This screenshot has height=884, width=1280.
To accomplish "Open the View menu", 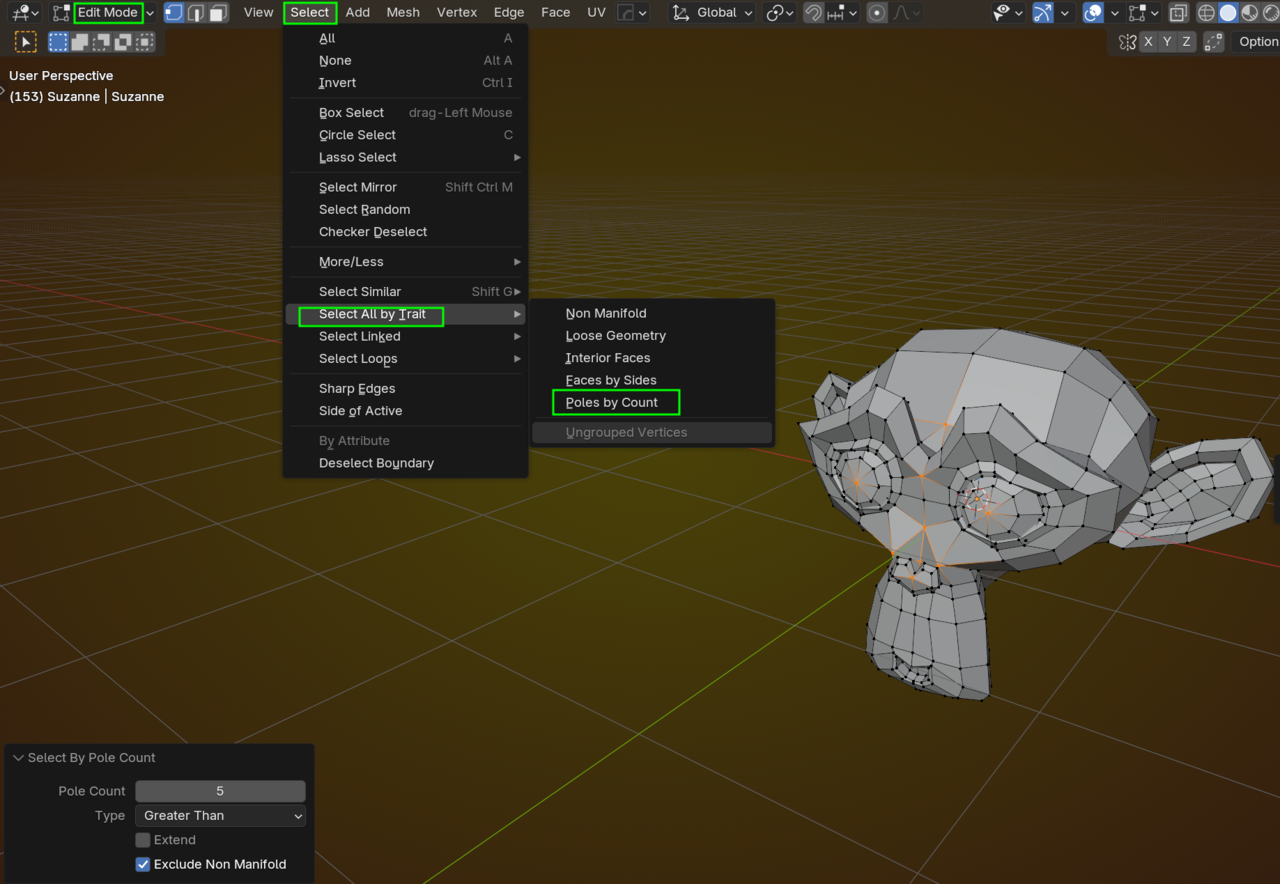I will click(x=258, y=13).
